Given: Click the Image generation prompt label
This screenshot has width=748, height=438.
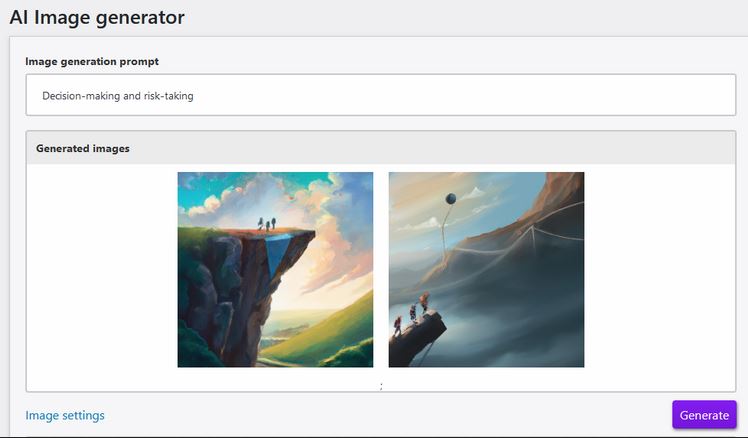Looking at the screenshot, I should point(92,62).
